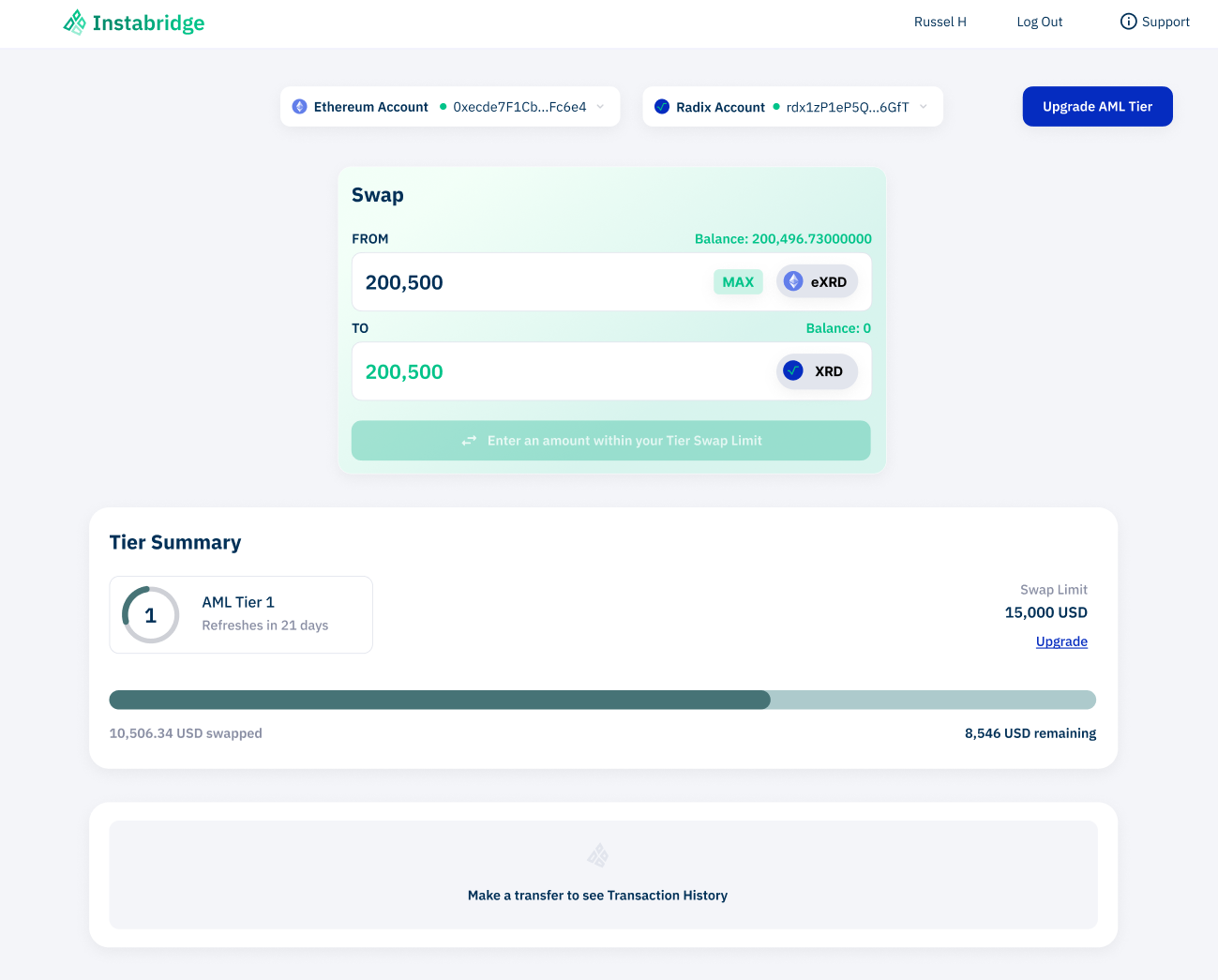Click Ethereum address 0xecde7F1Cb...Fc6e4
Image resolution: width=1218 pixels, height=980 pixels.
519,107
